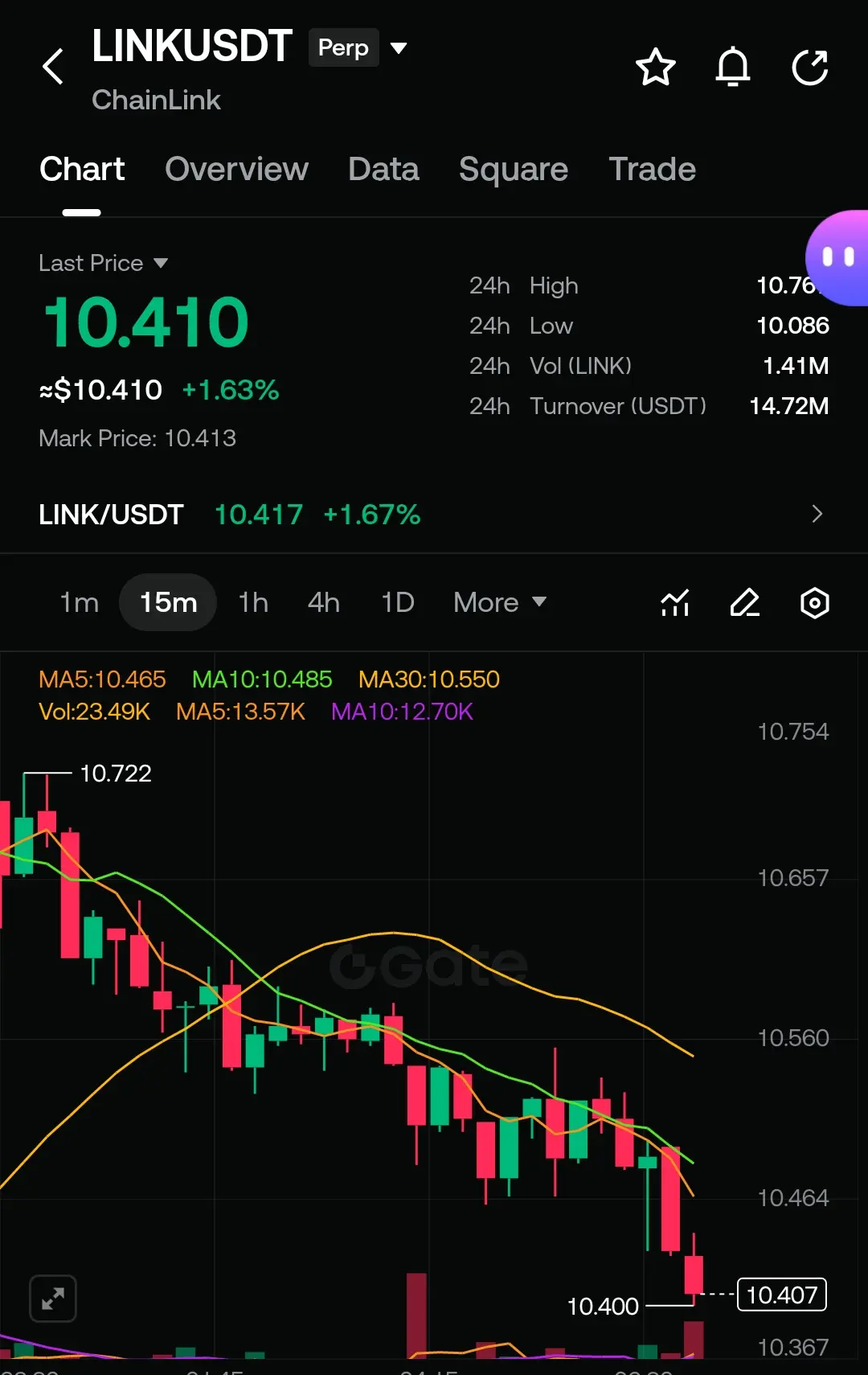Switch to the Square tab
Image resolution: width=868 pixels, height=1375 pixels.
(514, 170)
